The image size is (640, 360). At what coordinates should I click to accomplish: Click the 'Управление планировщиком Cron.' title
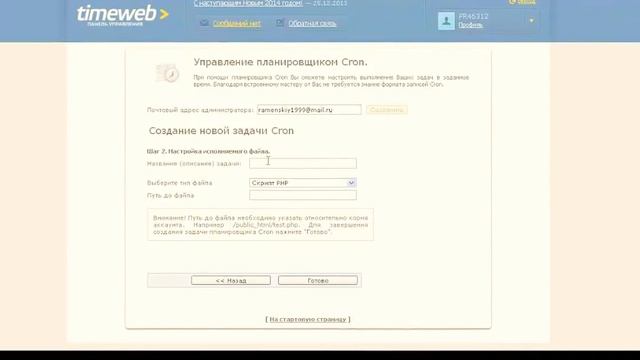click(x=280, y=62)
